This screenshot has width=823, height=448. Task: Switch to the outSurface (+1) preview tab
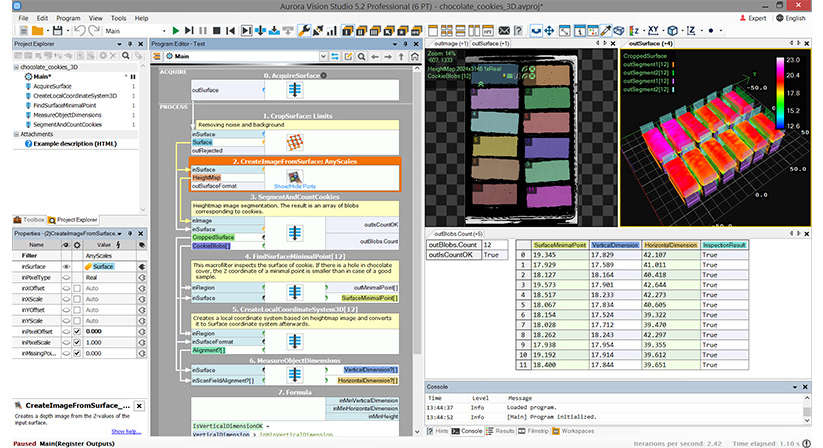(x=491, y=44)
